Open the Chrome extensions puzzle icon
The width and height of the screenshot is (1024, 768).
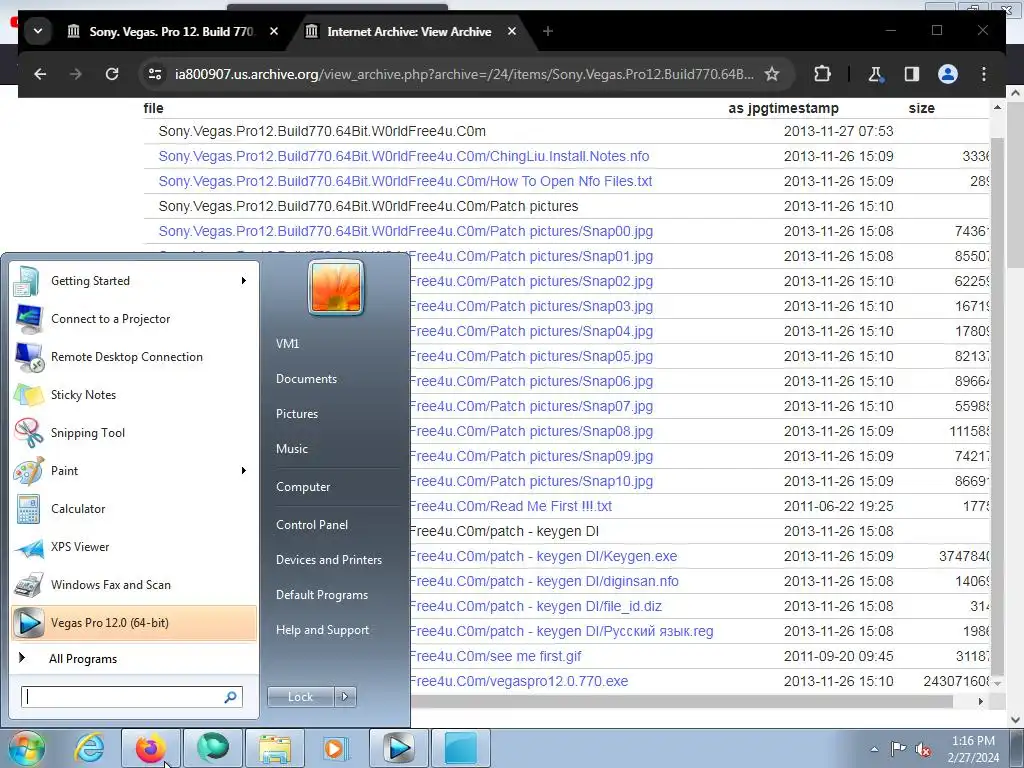[822, 74]
